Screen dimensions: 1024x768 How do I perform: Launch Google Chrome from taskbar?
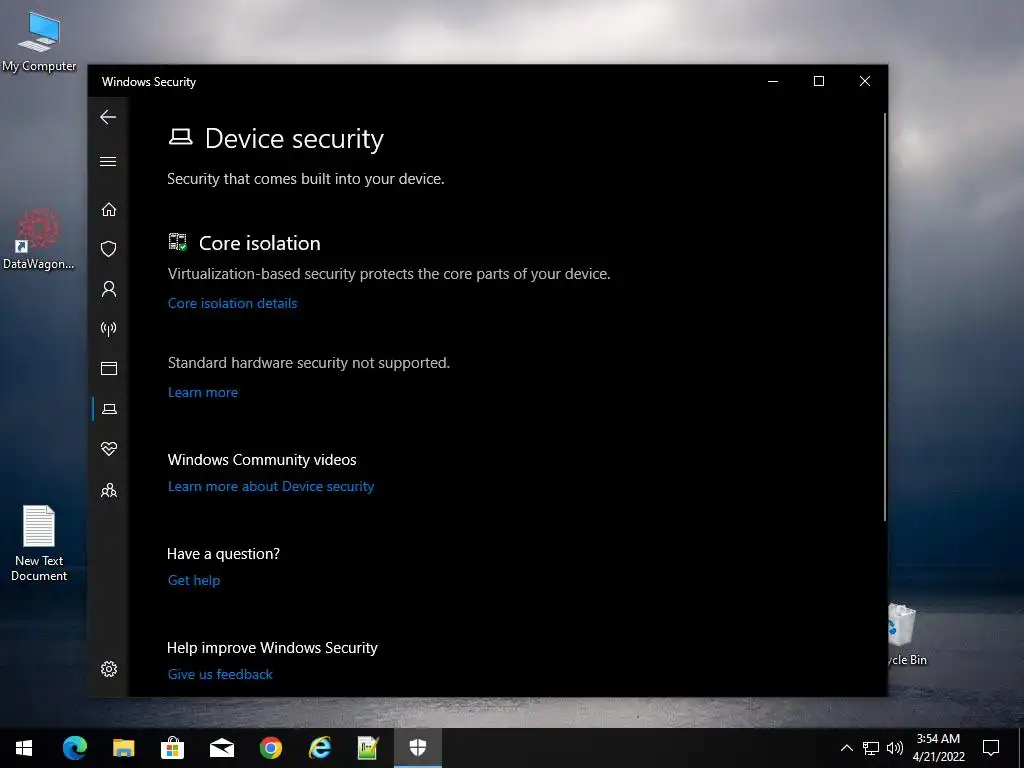point(270,748)
